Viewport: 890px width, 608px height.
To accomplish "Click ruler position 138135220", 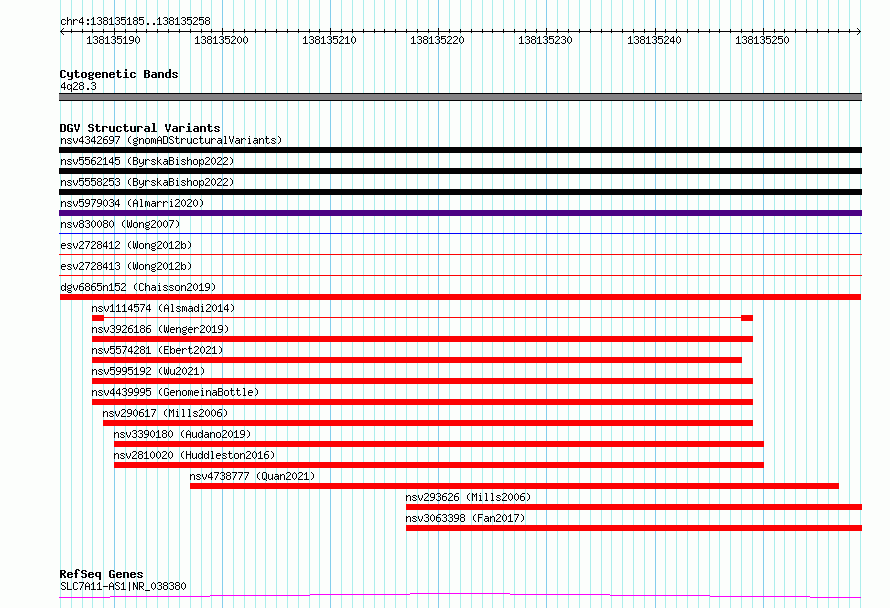I will [x=437, y=40].
